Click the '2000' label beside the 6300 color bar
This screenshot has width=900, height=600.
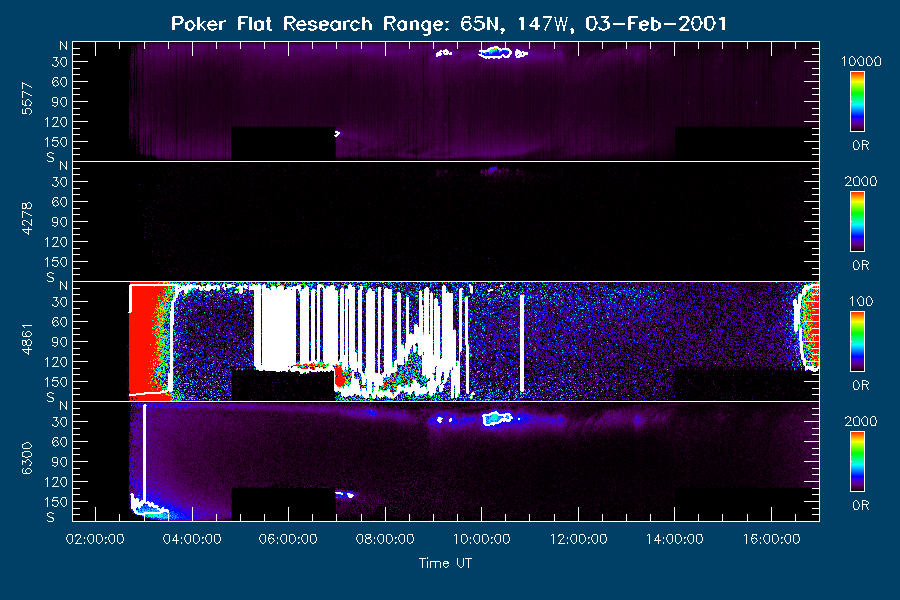pyautogui.click(x=861, y=421)
